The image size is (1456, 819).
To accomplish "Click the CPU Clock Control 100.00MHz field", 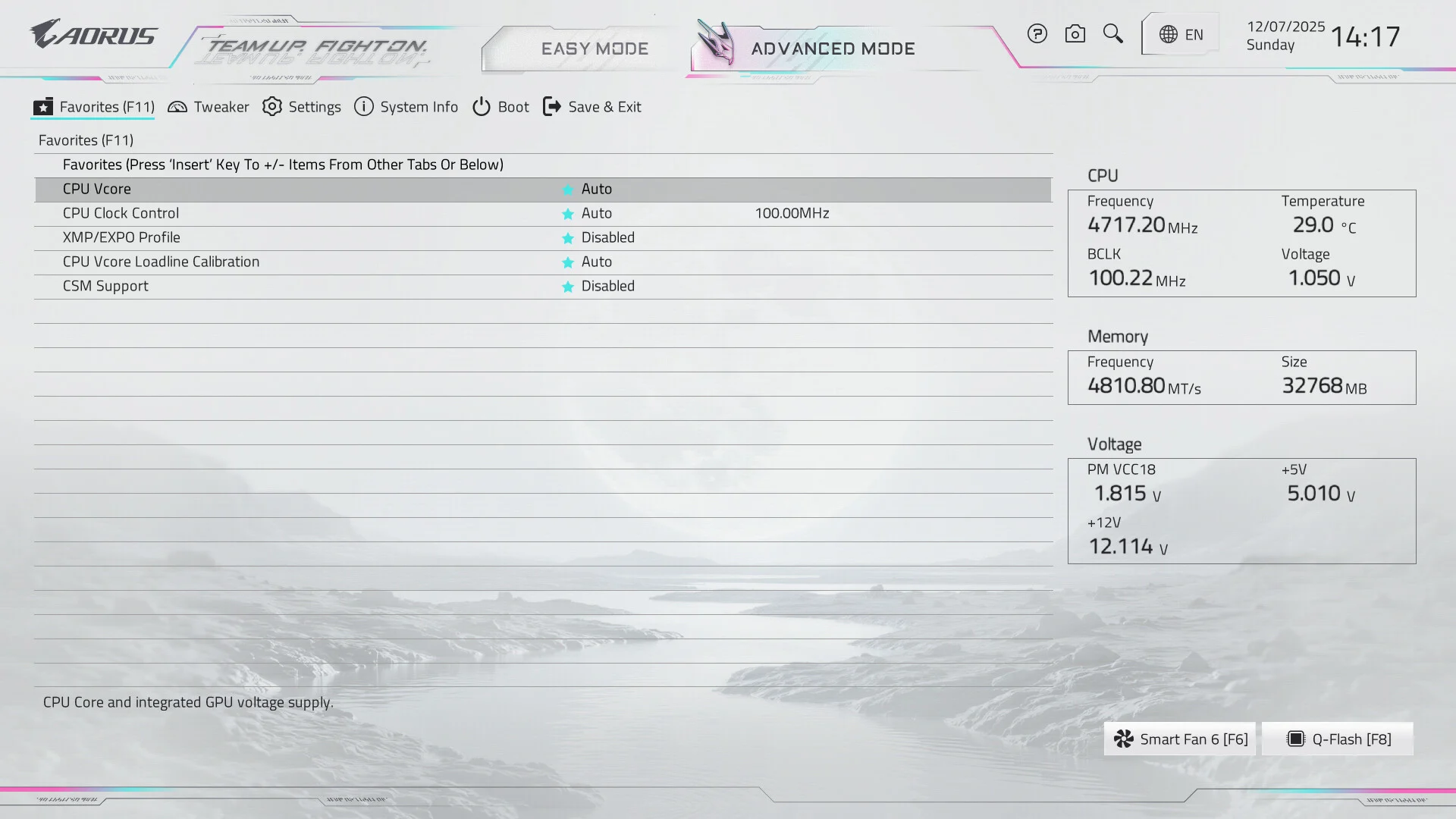I will pyautogui.click(x=792, y=214).
